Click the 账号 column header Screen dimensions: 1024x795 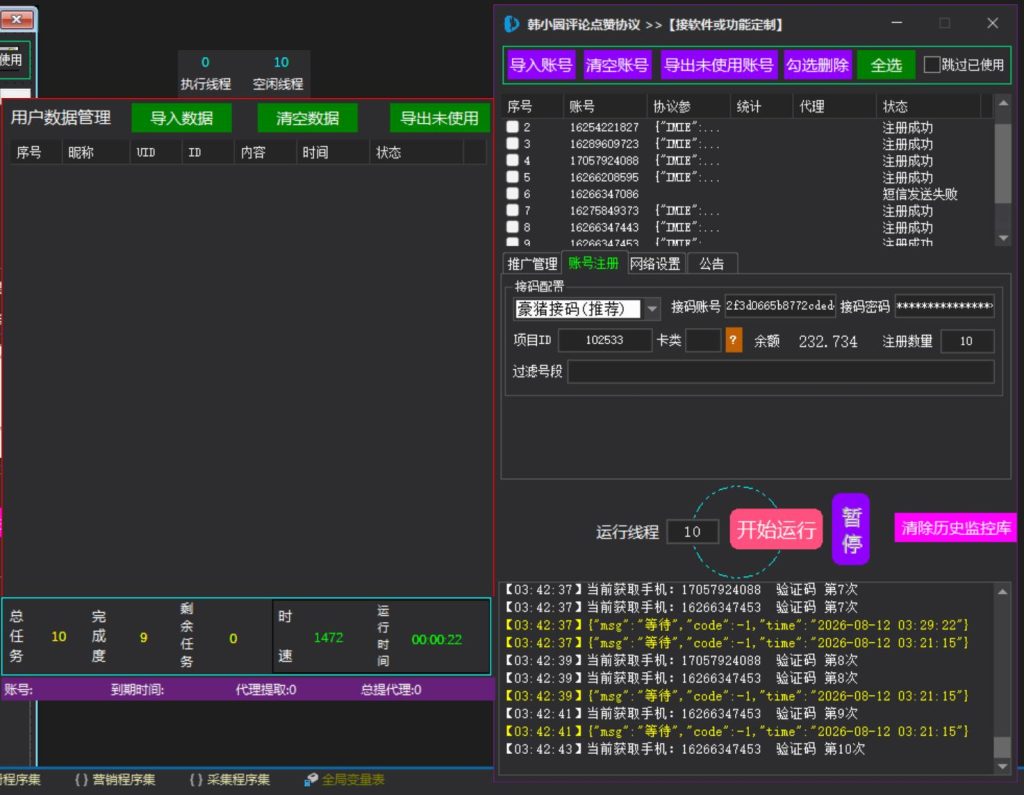pyautogui.click(x=606, y=106)
